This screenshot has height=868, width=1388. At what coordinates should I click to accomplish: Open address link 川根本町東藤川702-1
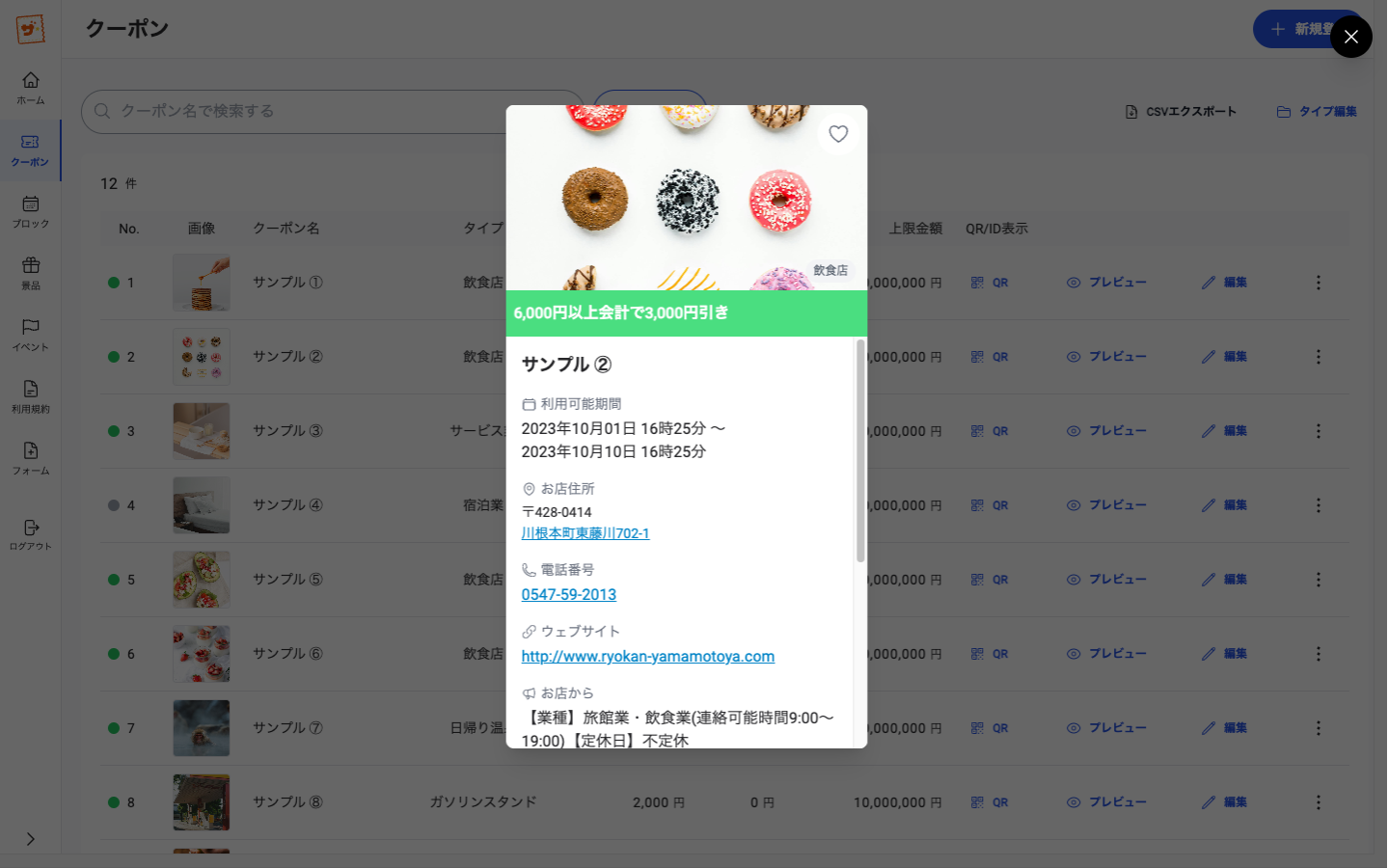[x=585, y=533]
